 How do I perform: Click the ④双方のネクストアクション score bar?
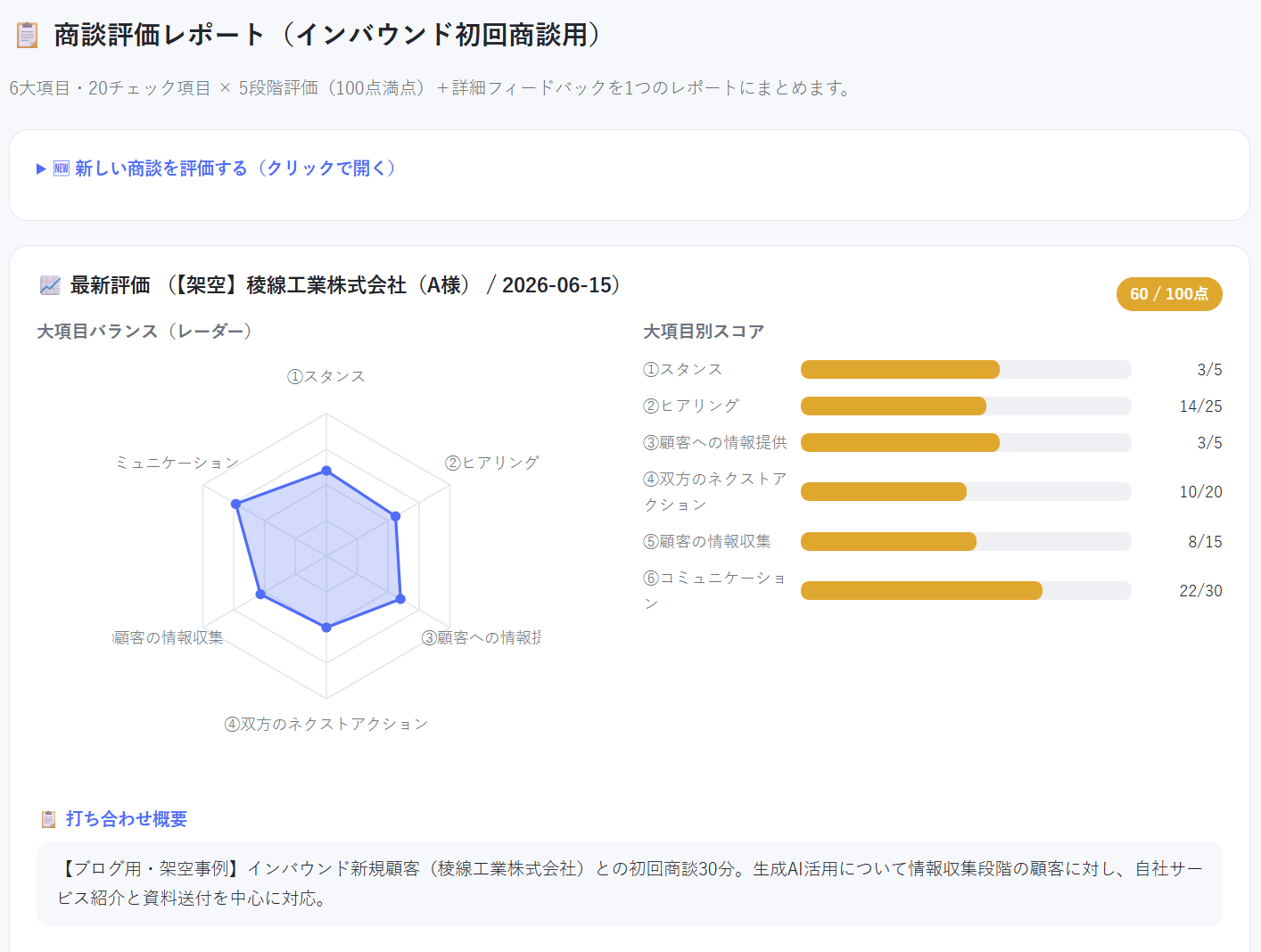point(966,492)
